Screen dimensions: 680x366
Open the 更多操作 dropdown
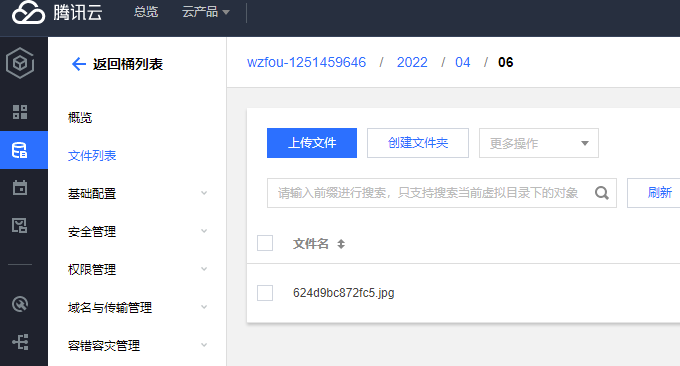tap(539, 143)
